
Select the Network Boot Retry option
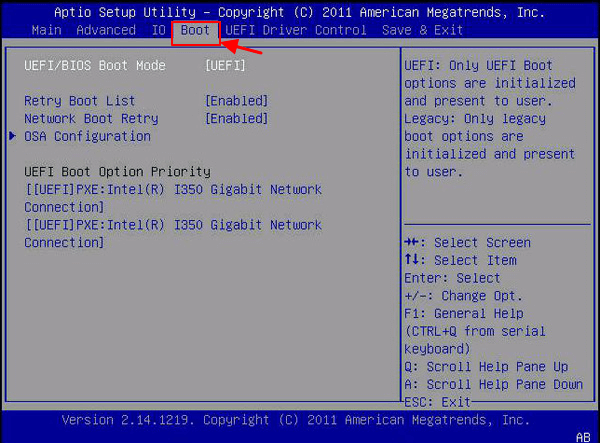point(91,119)
